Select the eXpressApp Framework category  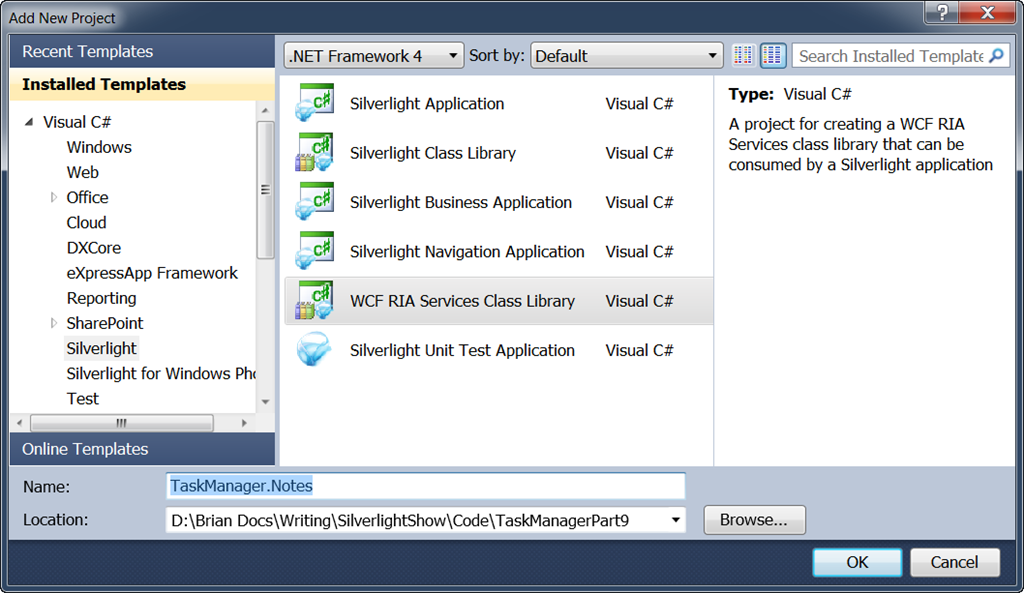[152, 273]
